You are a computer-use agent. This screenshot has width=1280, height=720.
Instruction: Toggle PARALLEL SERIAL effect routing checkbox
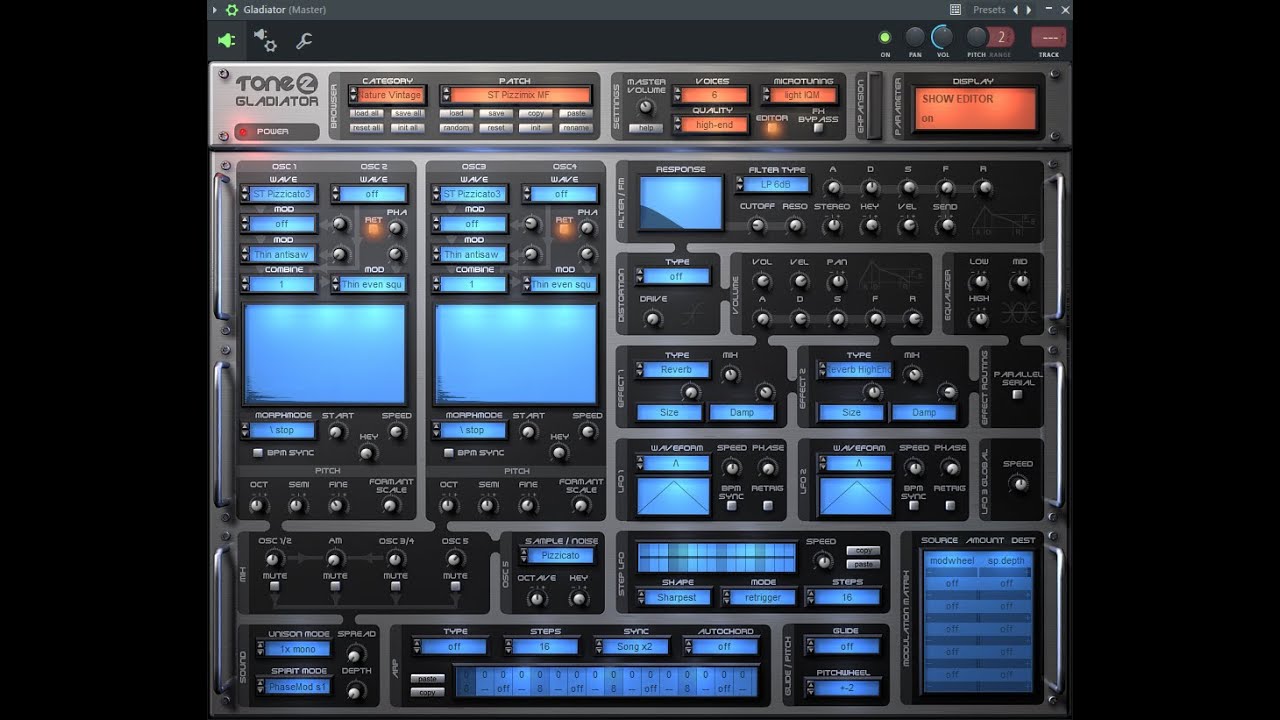pyautogui.click(x=1017, y=394)
